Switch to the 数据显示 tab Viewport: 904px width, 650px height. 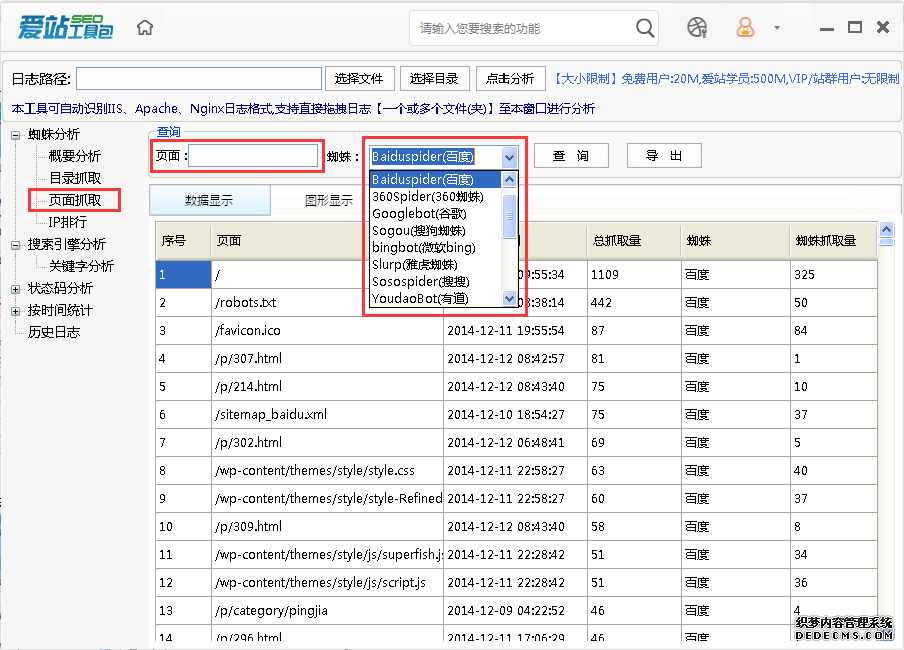tap(209, 200)
